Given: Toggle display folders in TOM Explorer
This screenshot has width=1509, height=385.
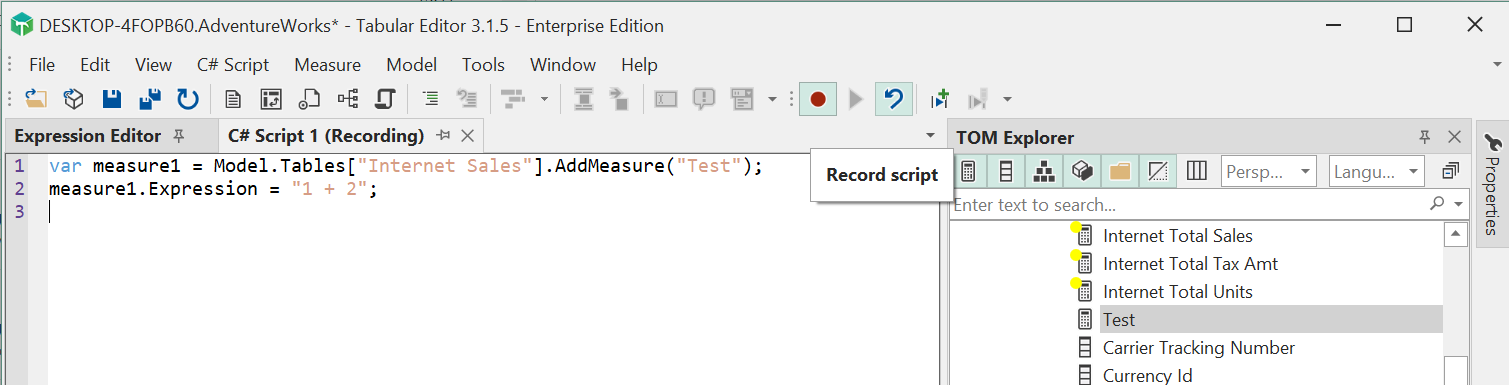Looking at the screenshot, I should pyautogui.click(x=1119, y=171).
